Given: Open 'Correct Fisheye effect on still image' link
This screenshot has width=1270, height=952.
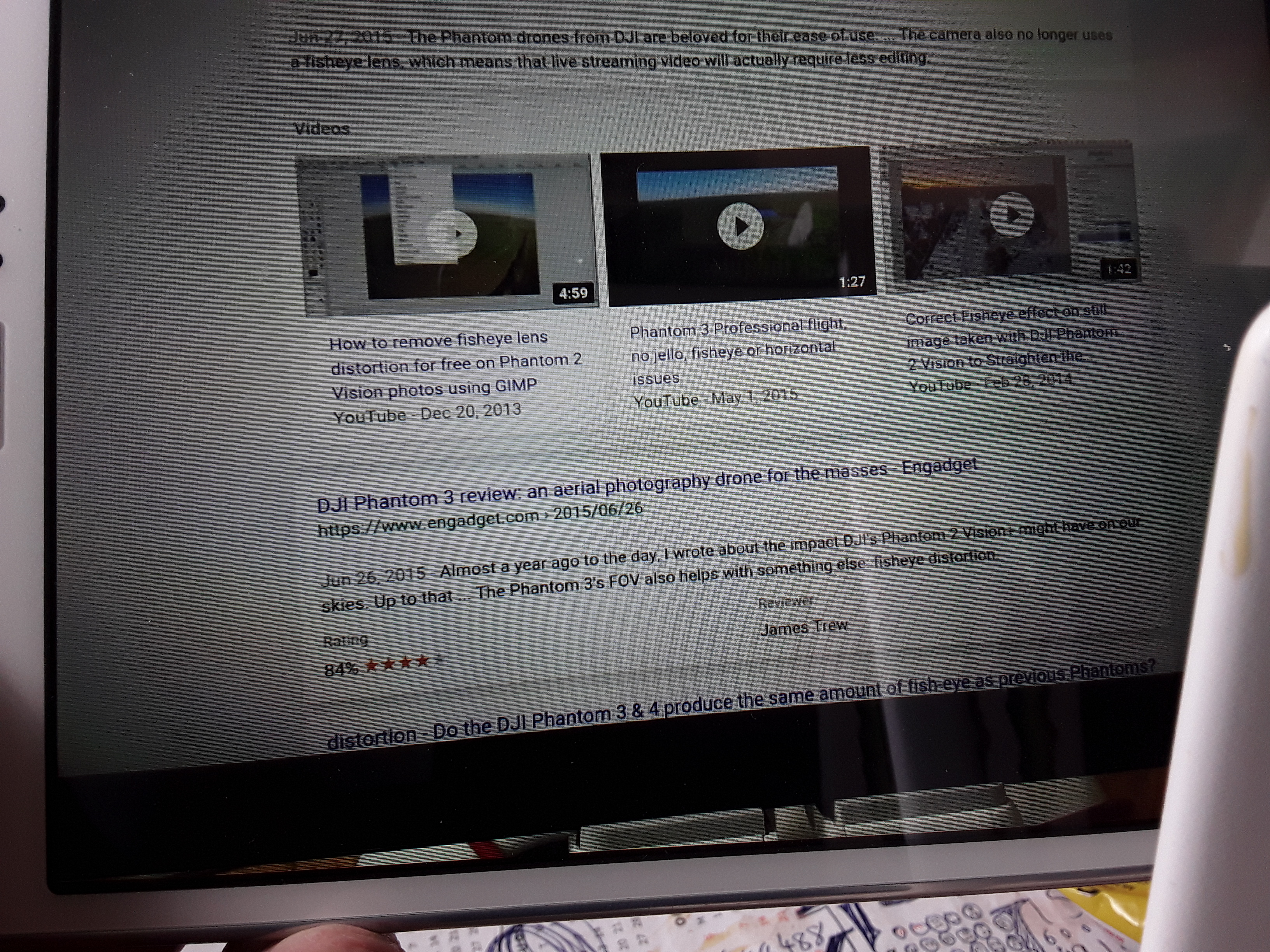Looking at the screenshot, I should click(x=1012, y=338).
